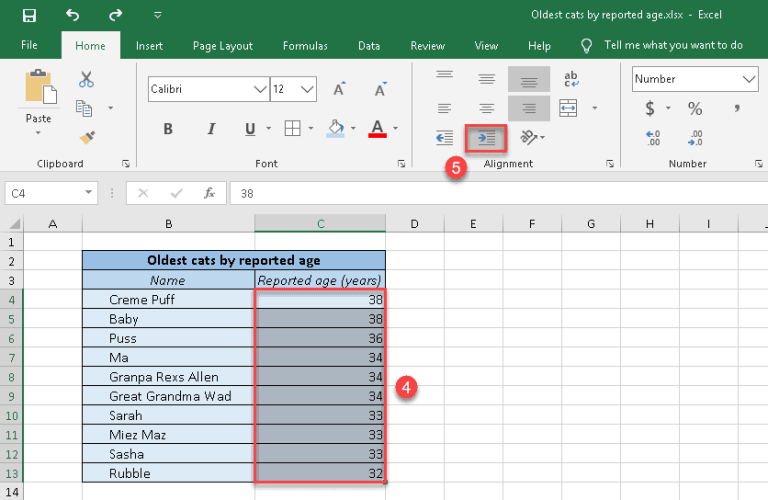Image resolution: width=768 pixels, height=500 pixels.
Task: Open the Calibri font name dropdown
Action: click(259, 89)
